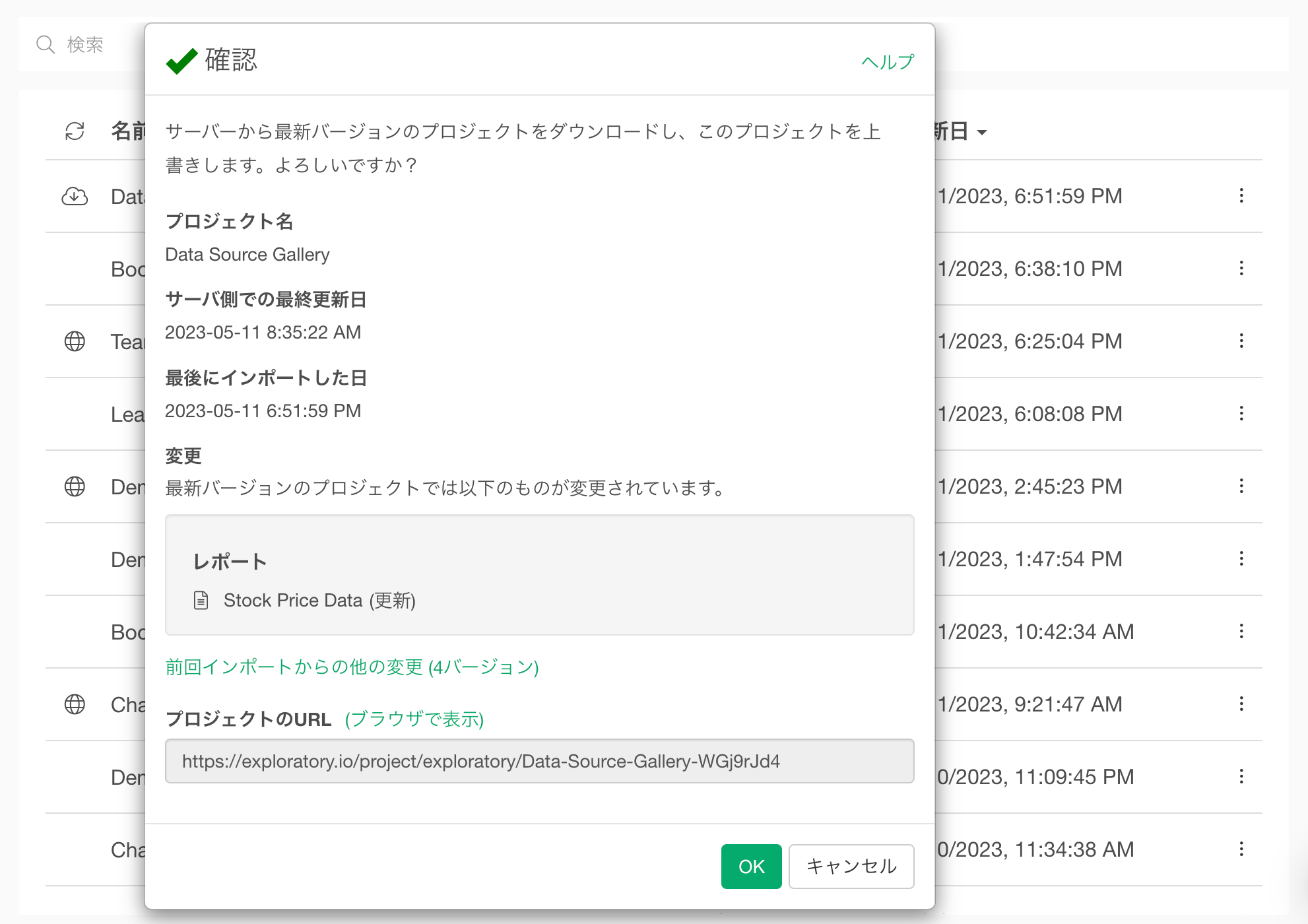Open ブラウザで表示 link
This screenshot has width=1308, height=924.
pos(414,719)
